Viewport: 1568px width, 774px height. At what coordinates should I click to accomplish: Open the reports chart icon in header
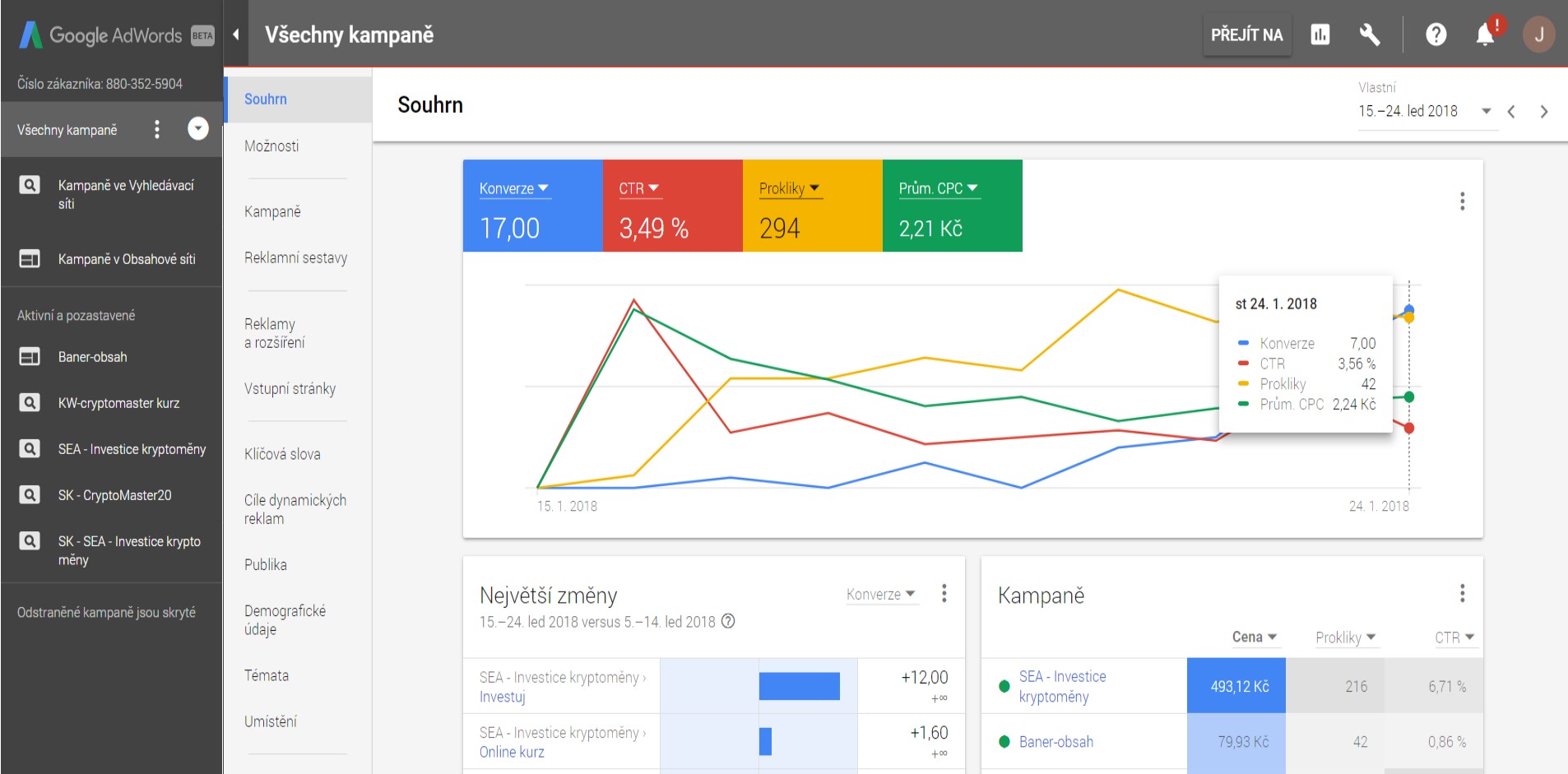pos(1320,35)
